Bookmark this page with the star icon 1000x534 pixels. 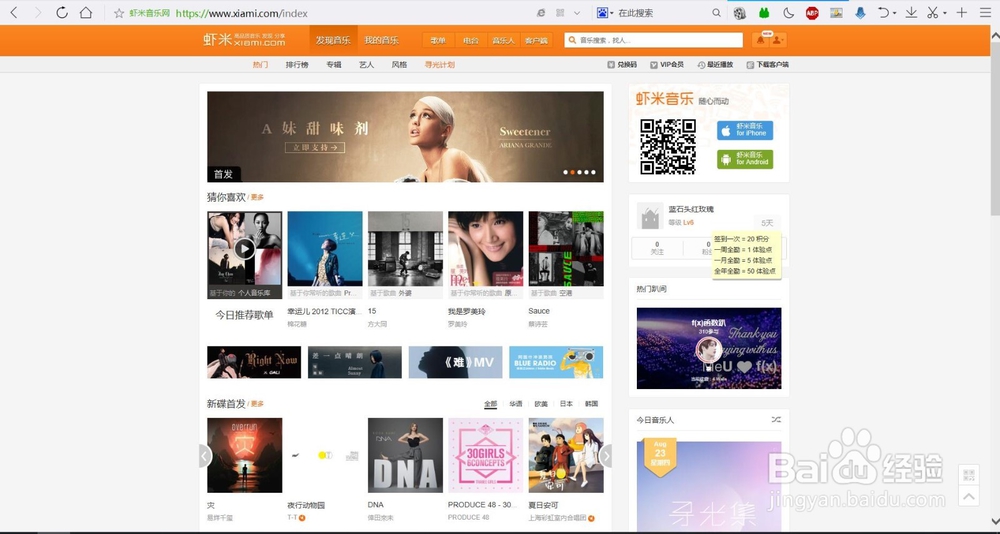(119, 13)
